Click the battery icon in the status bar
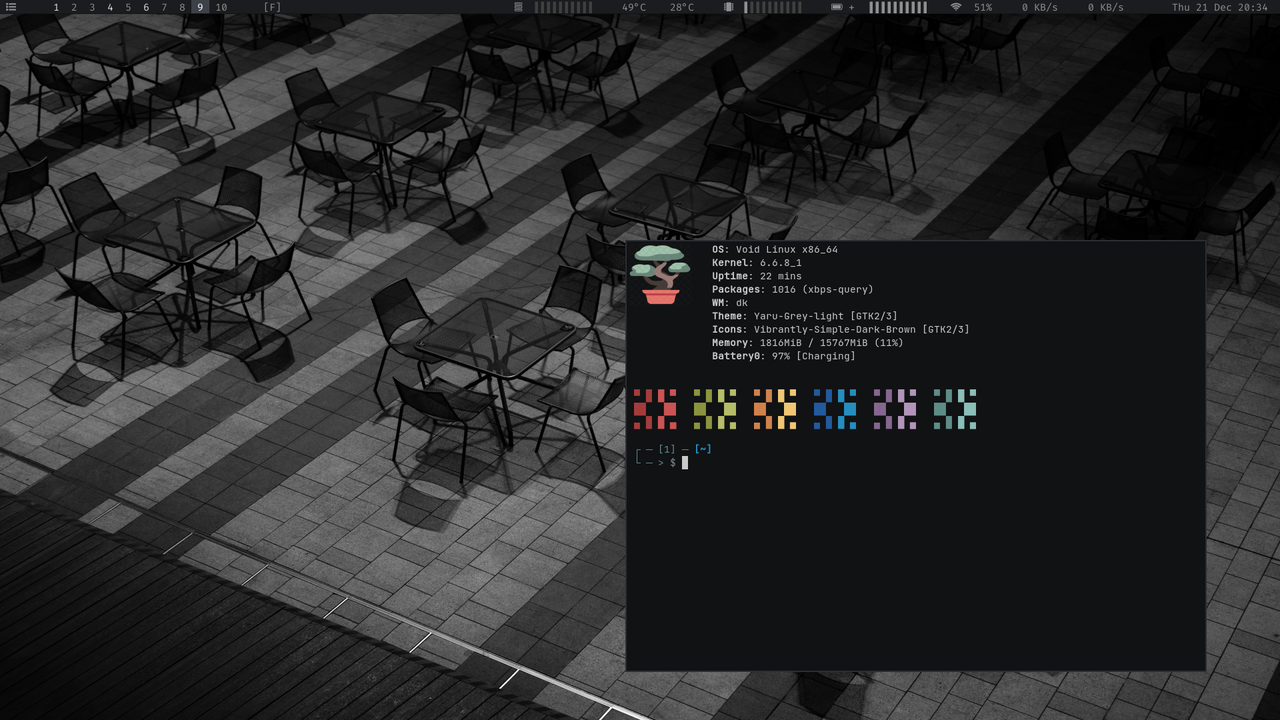 (837, 7)
